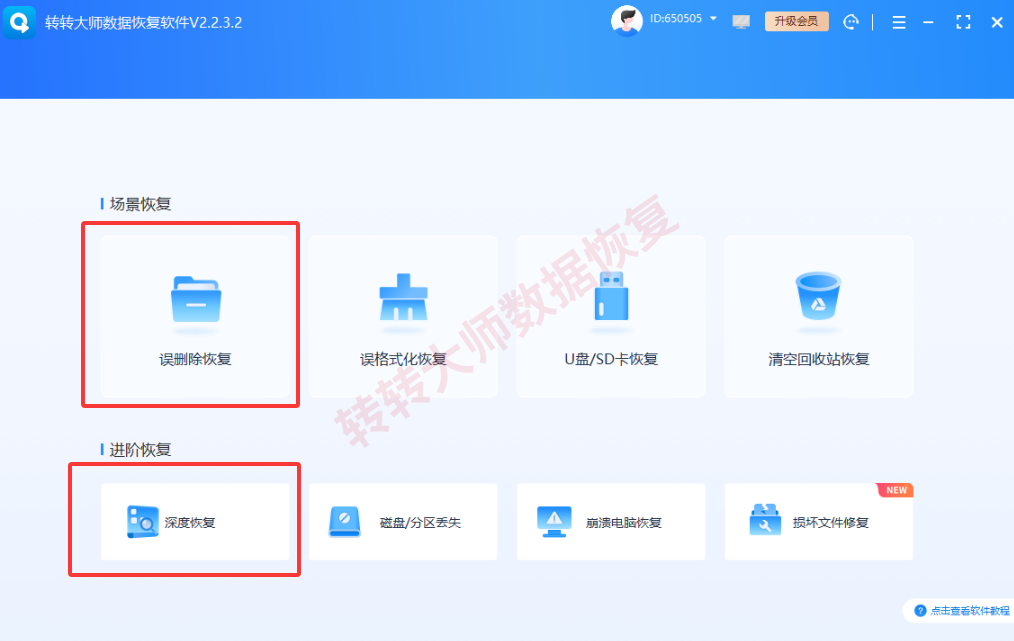The image size is (1014, 641).
Task: Click the ID:650505 account text
Action: 676,19
